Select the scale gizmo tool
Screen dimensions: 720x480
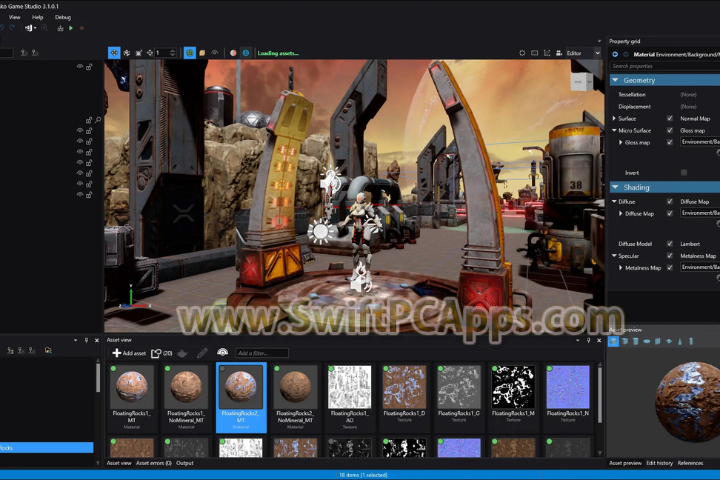(139, 53)
